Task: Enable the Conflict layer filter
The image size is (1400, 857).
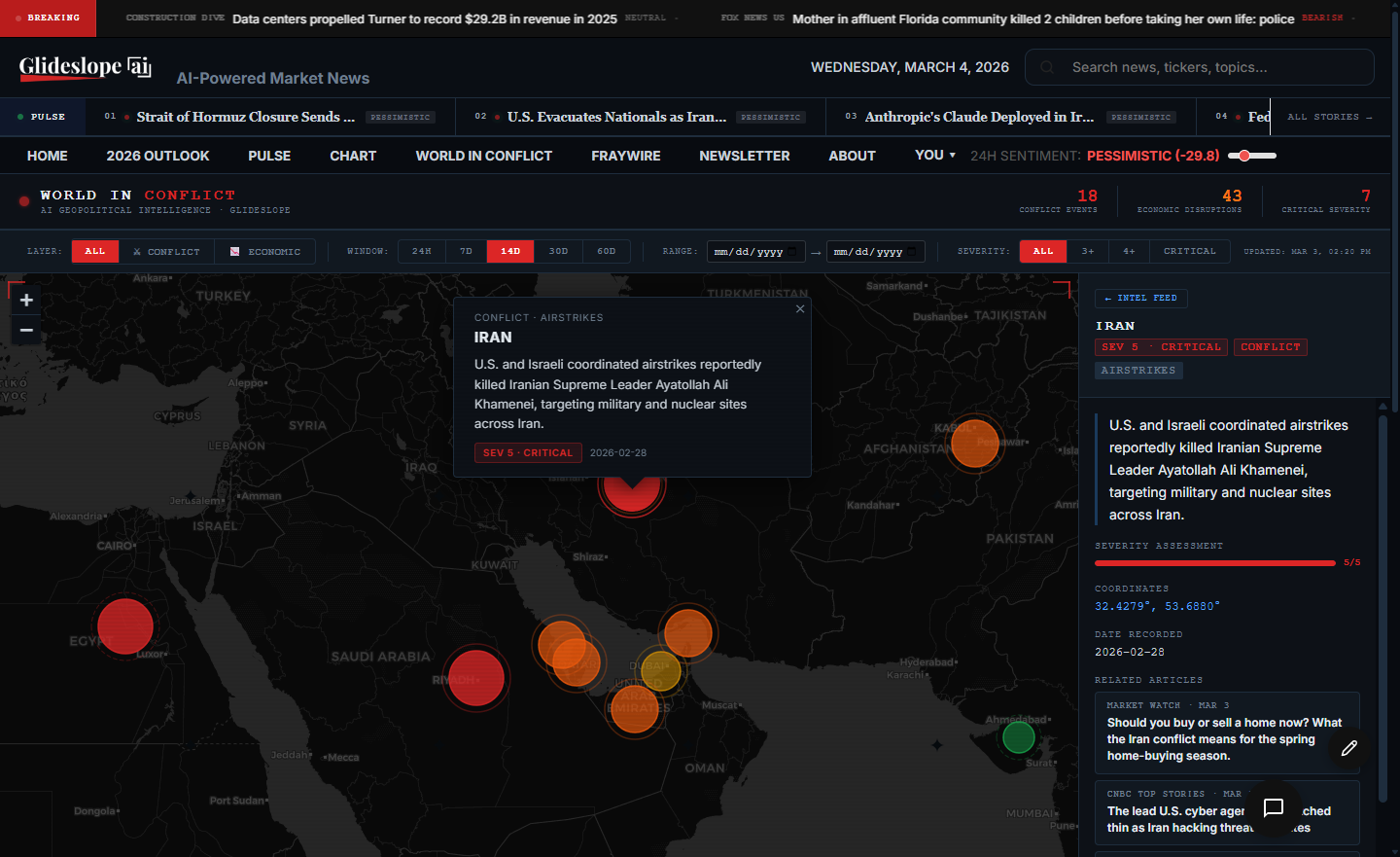Action: 166,252
